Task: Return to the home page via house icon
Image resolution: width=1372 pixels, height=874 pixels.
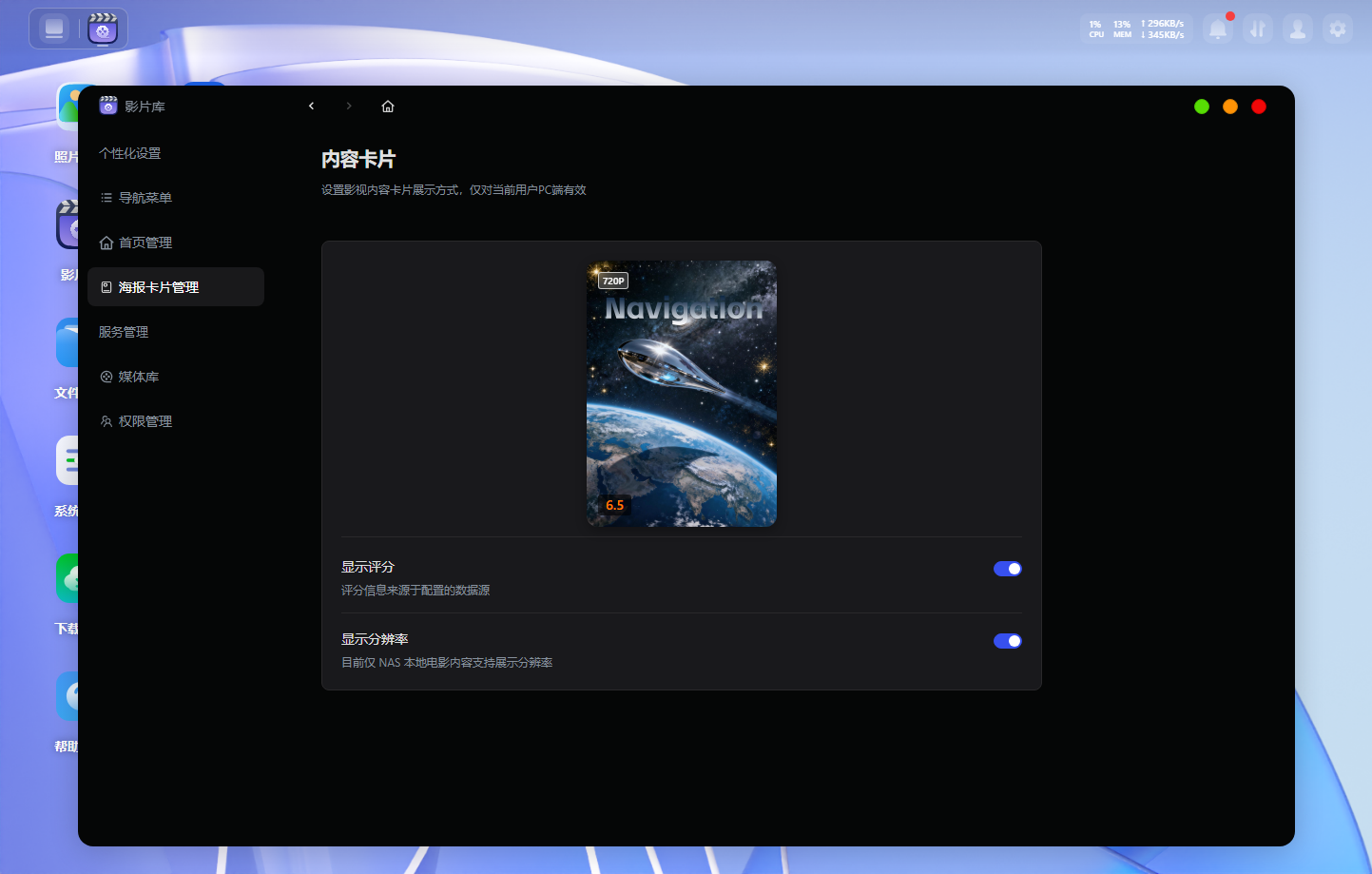Action: pyautogui.click(x=388, y=107)
